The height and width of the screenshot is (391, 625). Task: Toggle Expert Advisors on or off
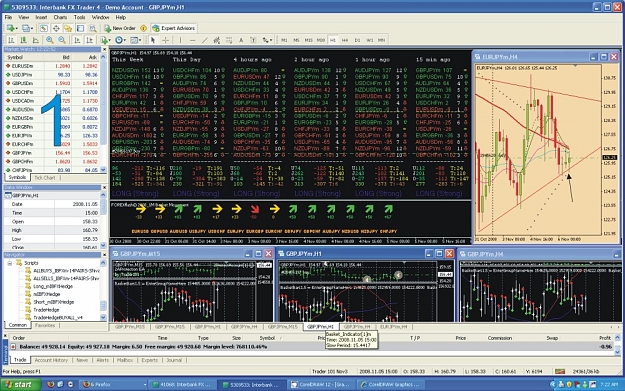[174, 28]
